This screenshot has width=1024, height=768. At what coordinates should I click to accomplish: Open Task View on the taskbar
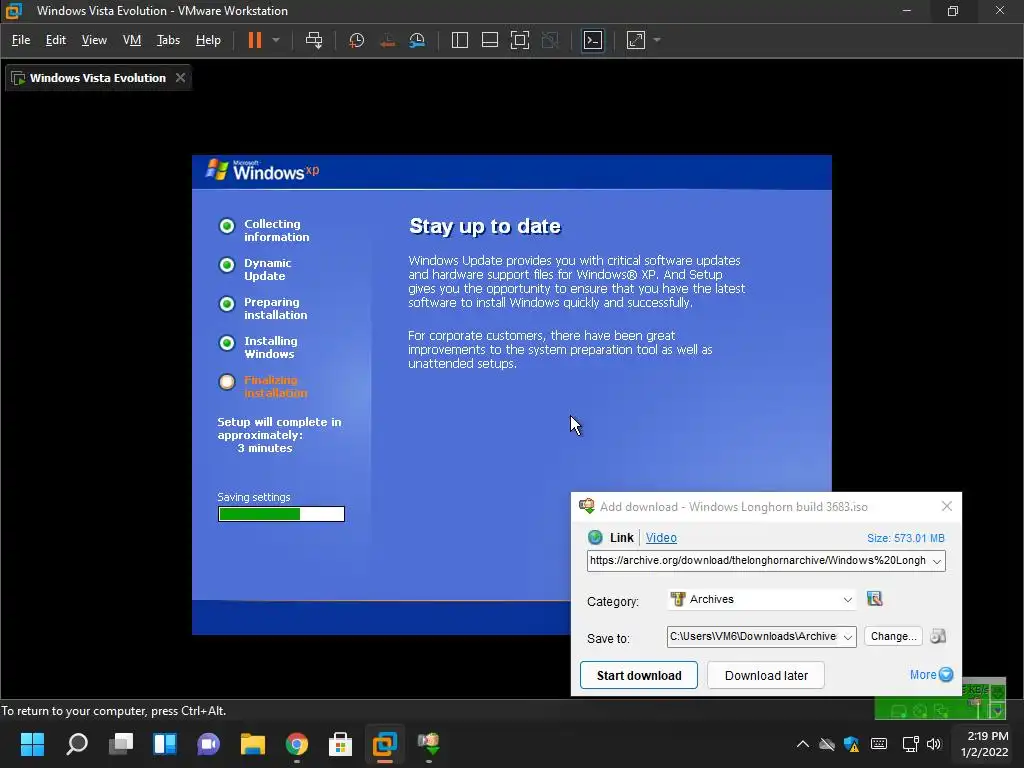[121, 744]
